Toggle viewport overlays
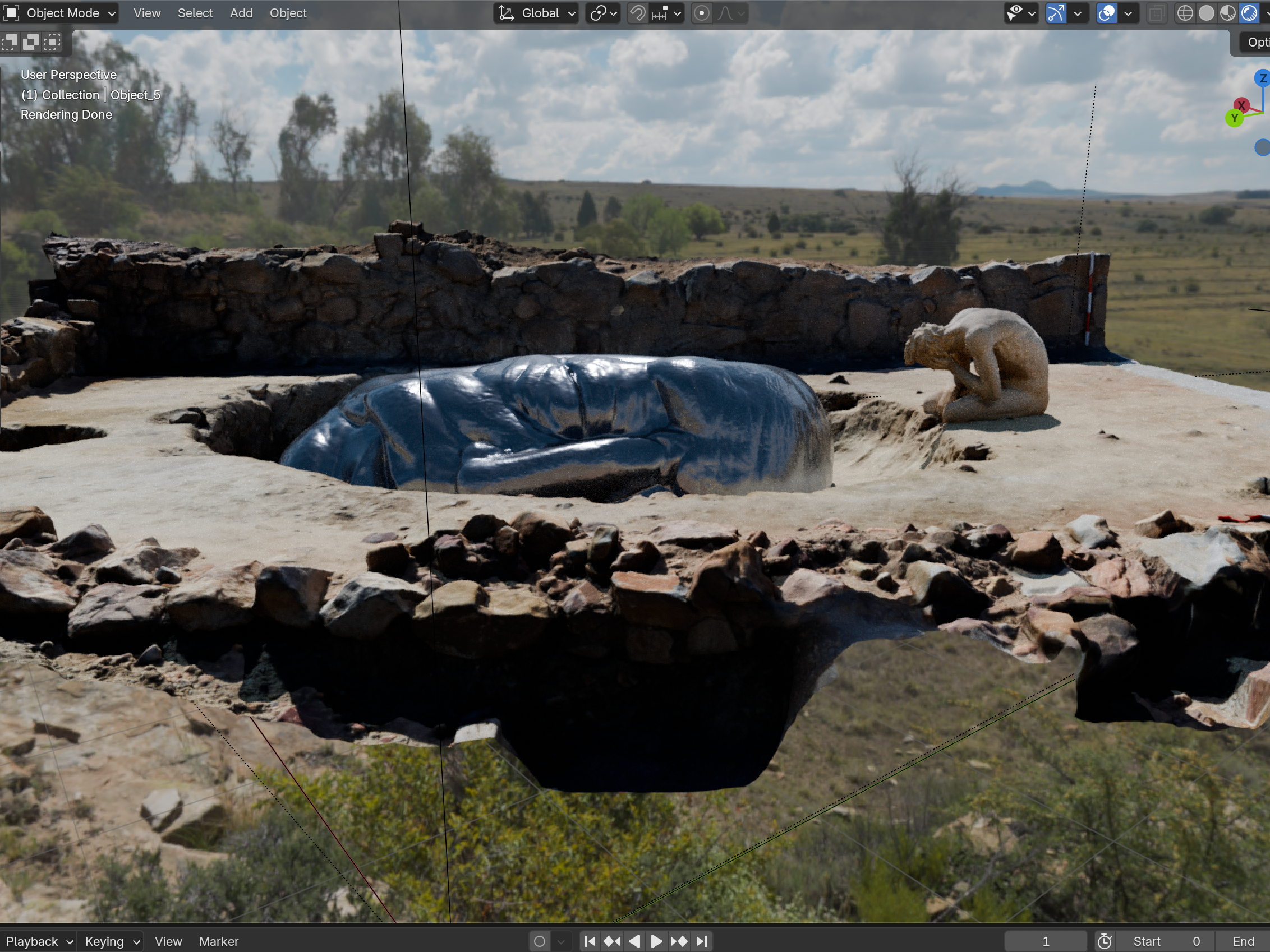Screen dimensions: 1270x952 coord(1106,13)
